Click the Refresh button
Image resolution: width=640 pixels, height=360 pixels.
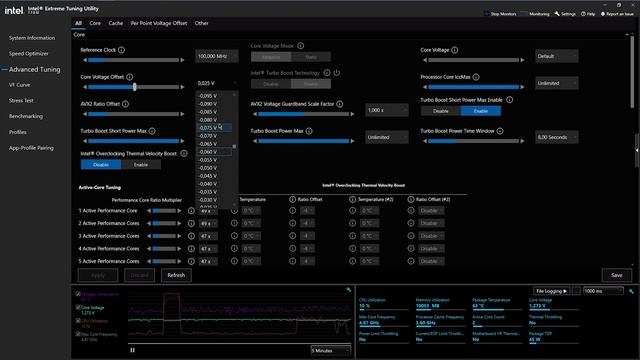point(176,275)
